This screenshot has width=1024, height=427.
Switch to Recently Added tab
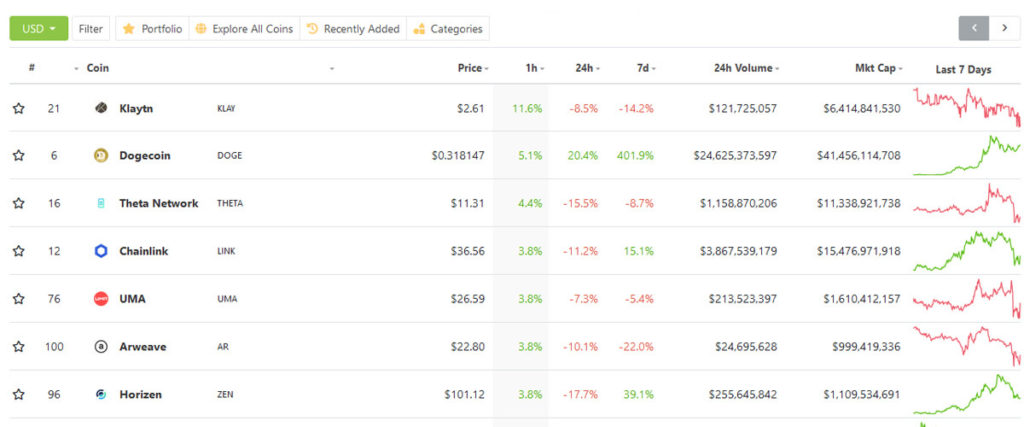tap(353, 29)
